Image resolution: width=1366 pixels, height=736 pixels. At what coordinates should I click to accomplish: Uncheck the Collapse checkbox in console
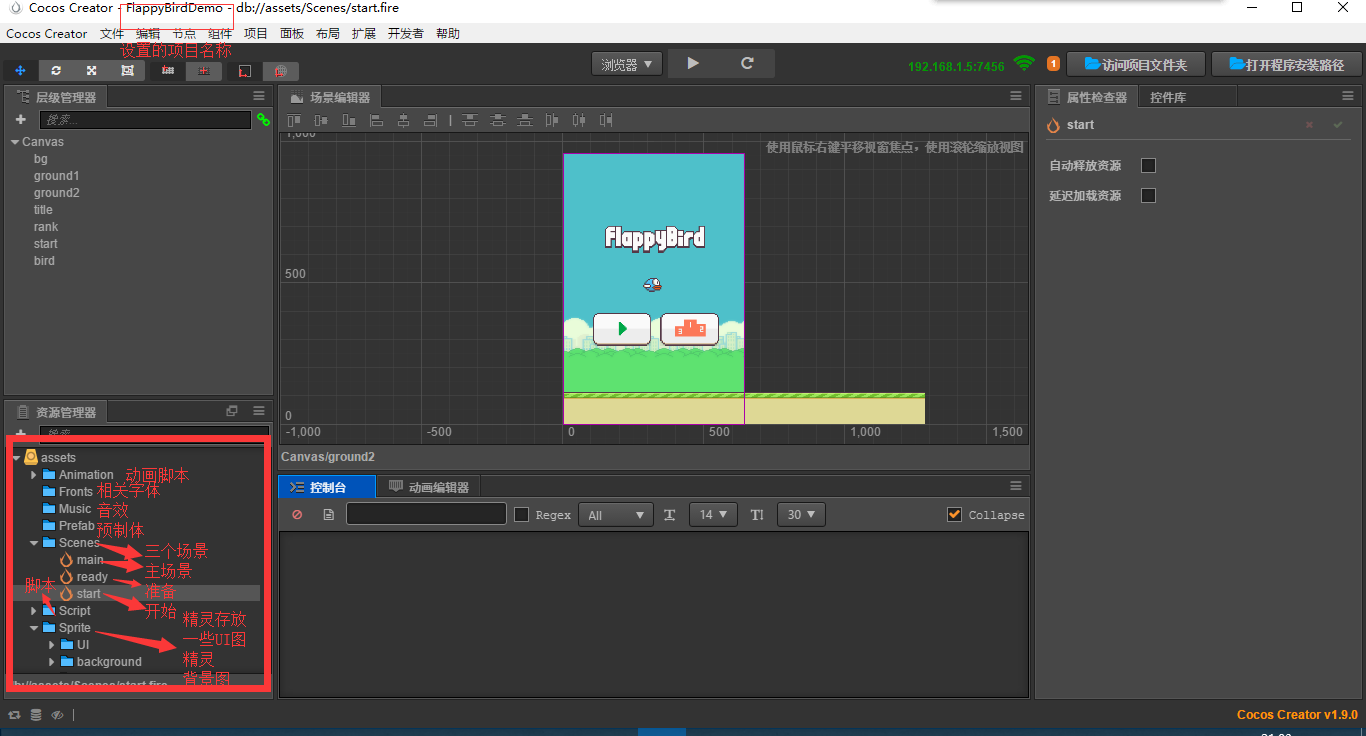[x=955, y=514]
